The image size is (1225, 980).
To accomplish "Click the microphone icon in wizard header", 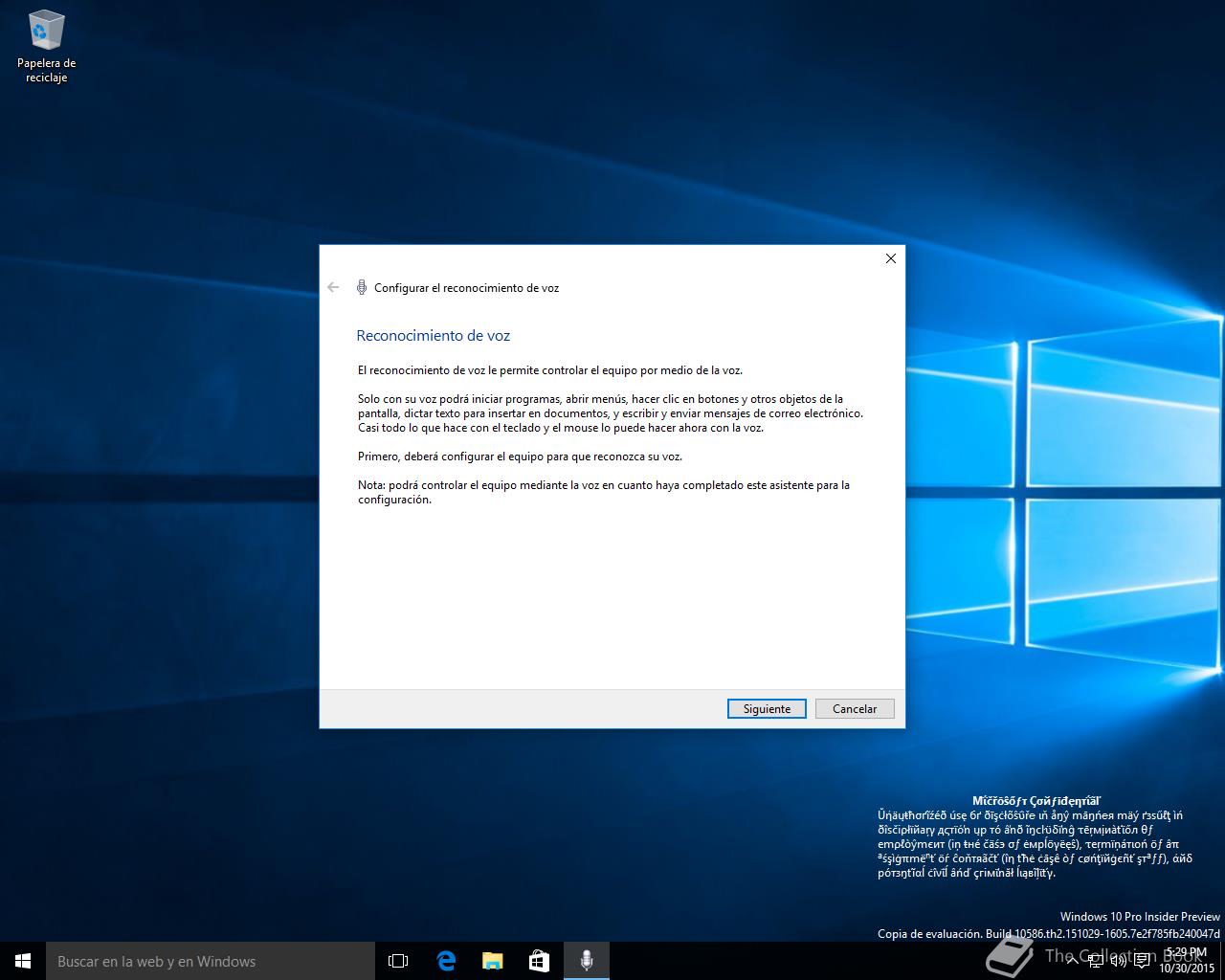I will pyautogui.click(x=362, y=287).
